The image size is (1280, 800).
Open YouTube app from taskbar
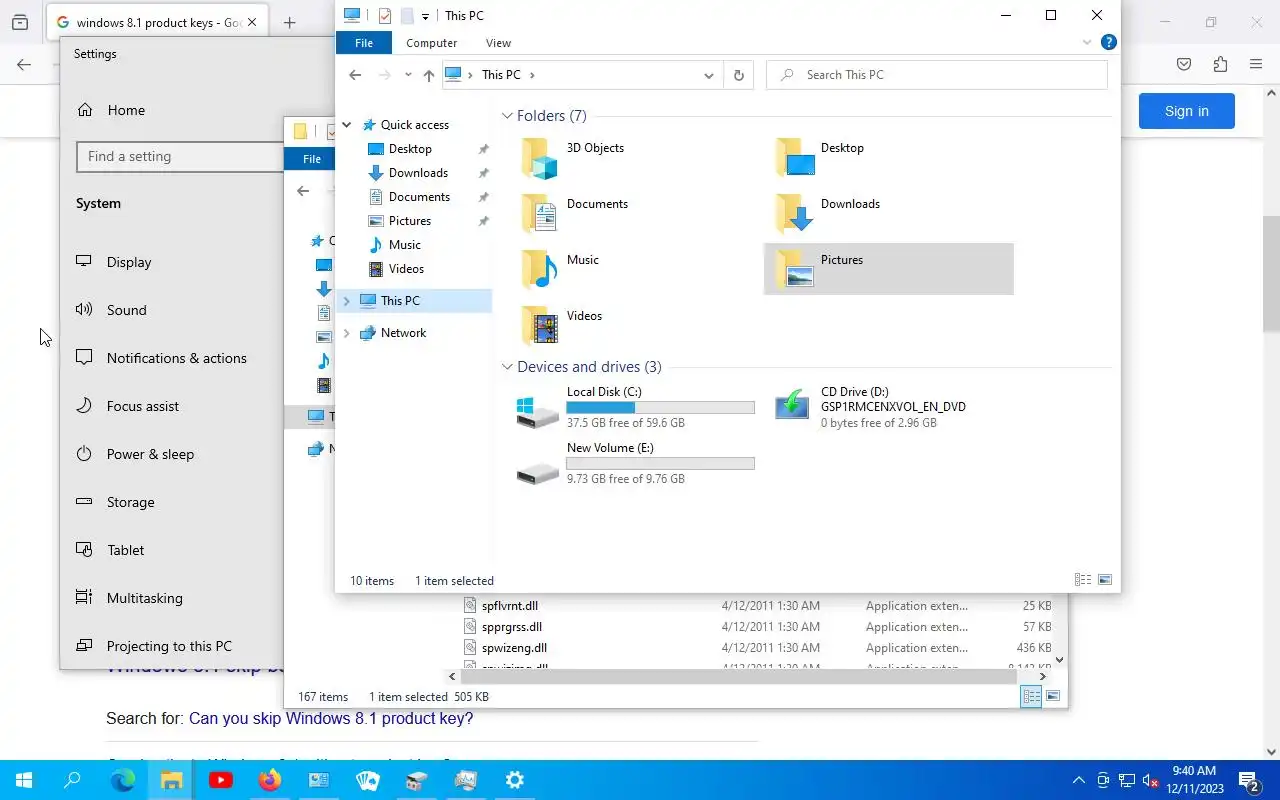[x=221, y=780]
